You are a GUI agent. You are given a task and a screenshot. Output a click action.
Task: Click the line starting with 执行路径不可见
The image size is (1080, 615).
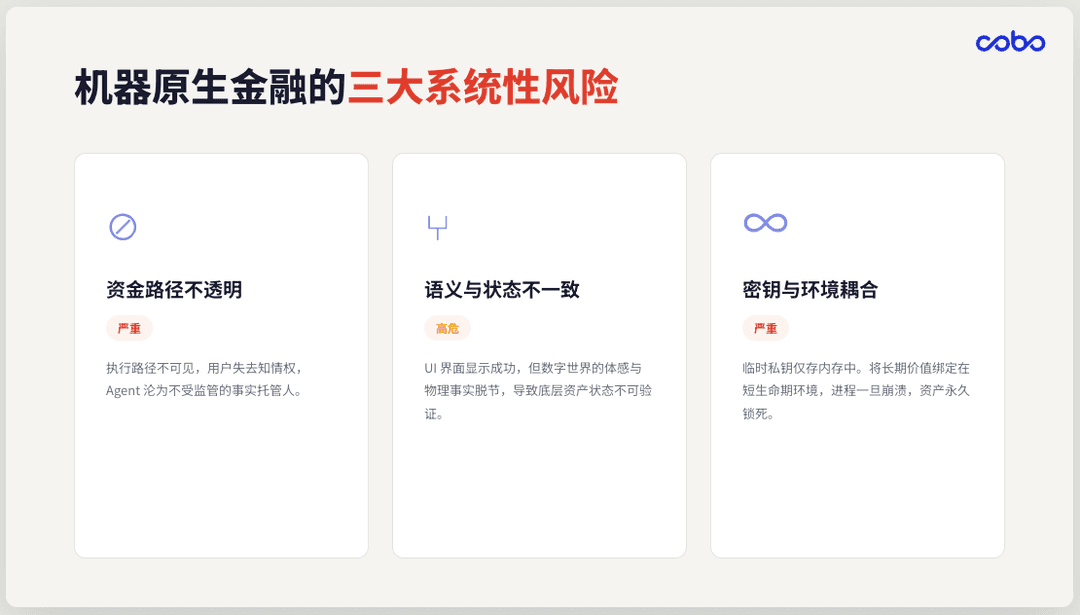(204, 368)
